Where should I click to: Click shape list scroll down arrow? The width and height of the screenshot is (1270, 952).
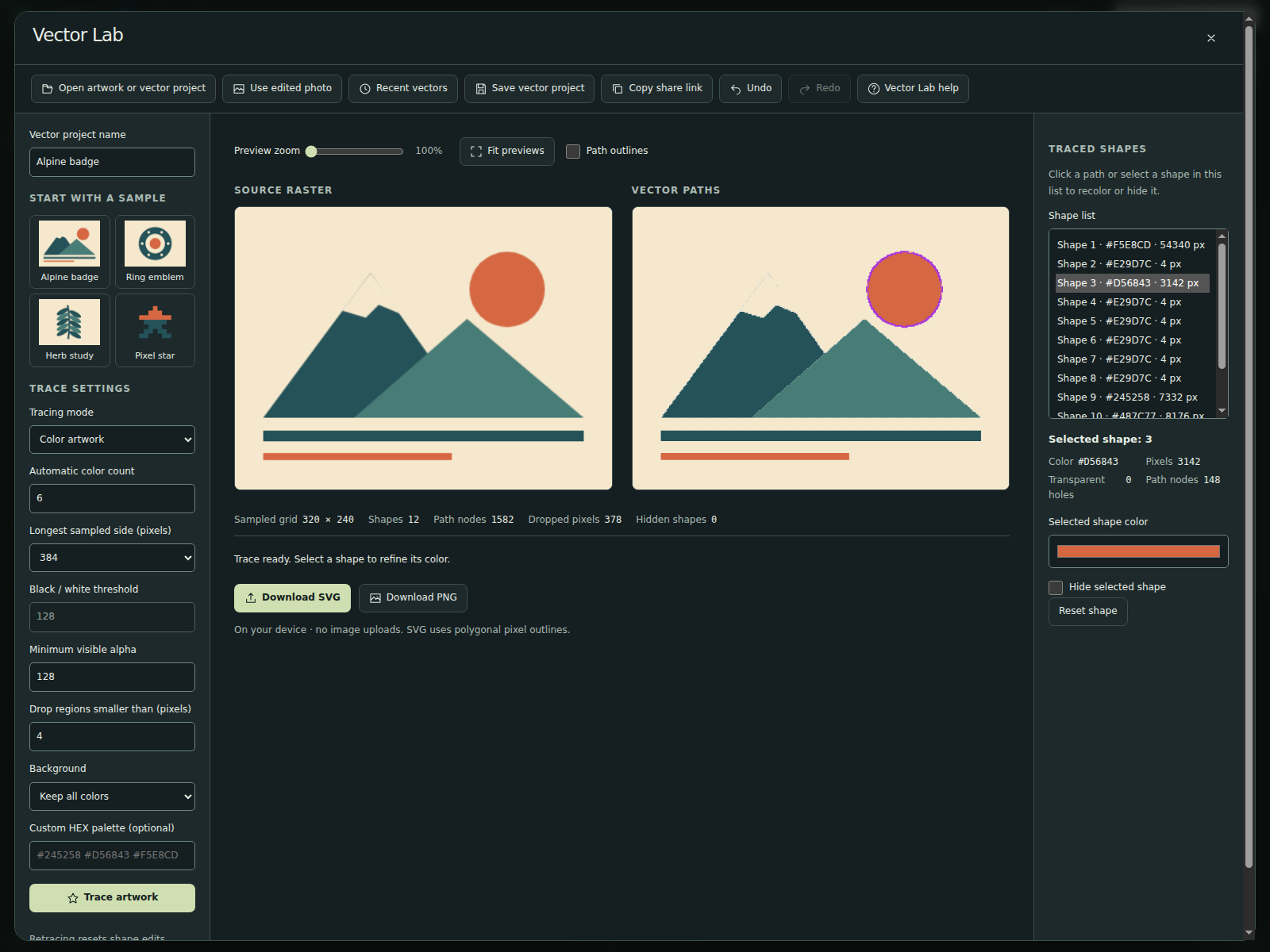click(x=1222, y=411)
